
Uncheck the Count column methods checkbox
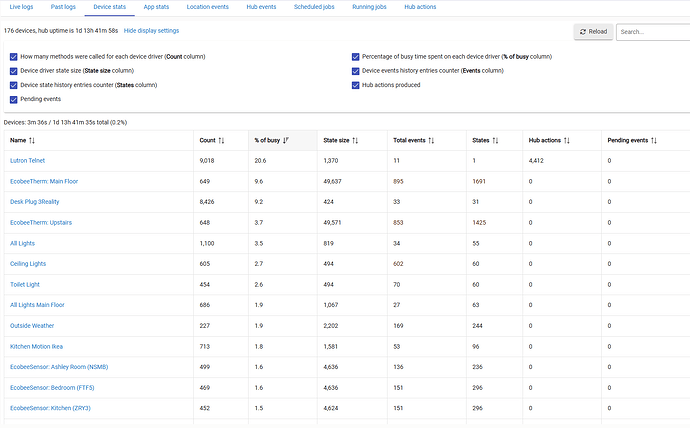[13, 57]
